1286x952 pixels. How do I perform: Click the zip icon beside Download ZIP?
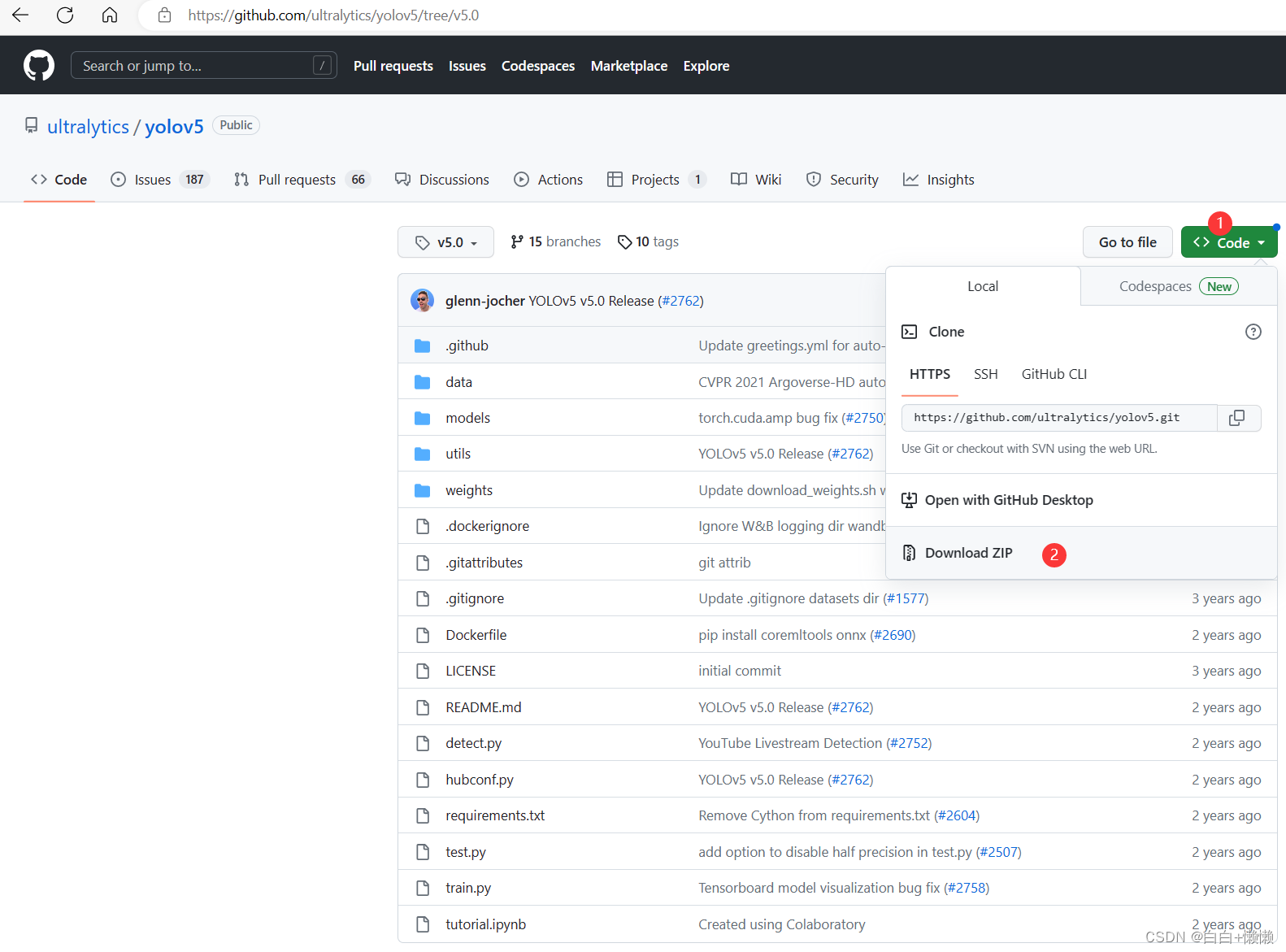tap(910, 553)
